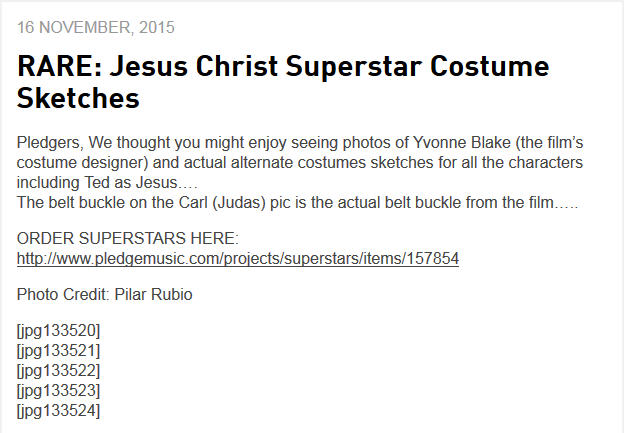Select the [jpg133520] image placeholder
The width and height of the screenshot is (624, 433).
coord(59,331)
